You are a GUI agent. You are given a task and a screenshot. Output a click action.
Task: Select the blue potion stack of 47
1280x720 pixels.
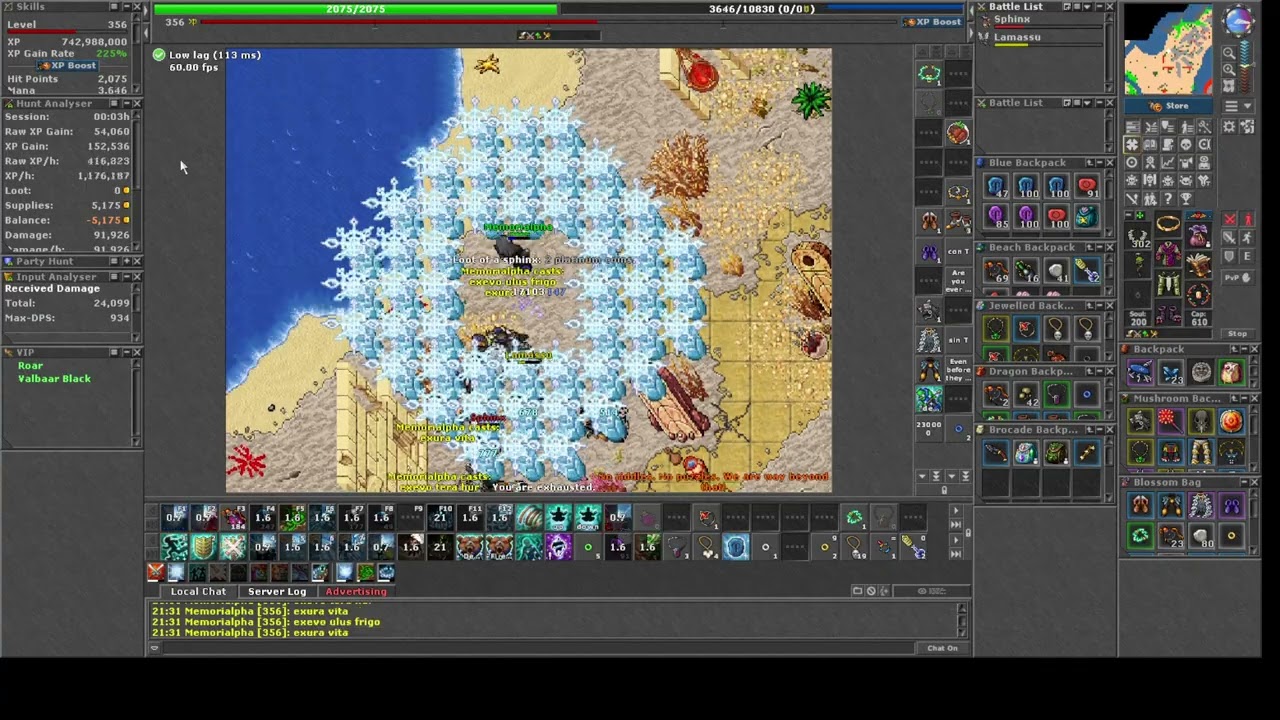click(x=996, y=187)
